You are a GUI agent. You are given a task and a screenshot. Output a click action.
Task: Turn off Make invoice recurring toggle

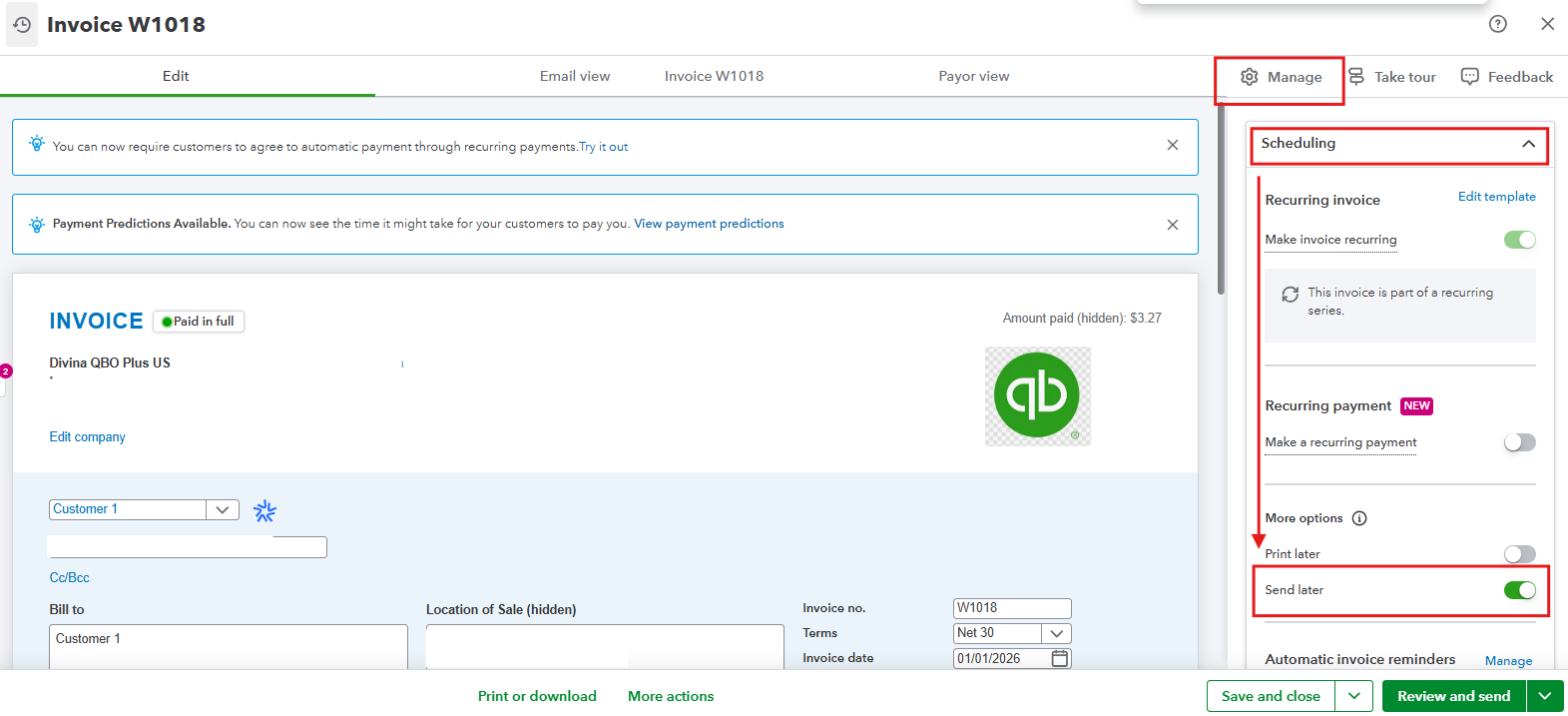[1519, 240]
